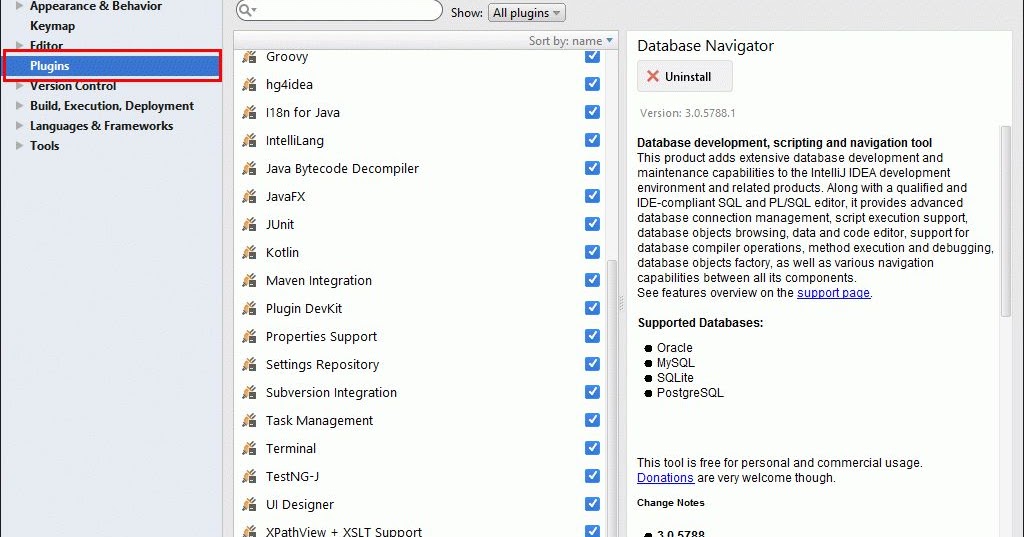The image size is (1024, 537).
Task: Click the red X uninstall icon
Action: (x=652, y=76)
